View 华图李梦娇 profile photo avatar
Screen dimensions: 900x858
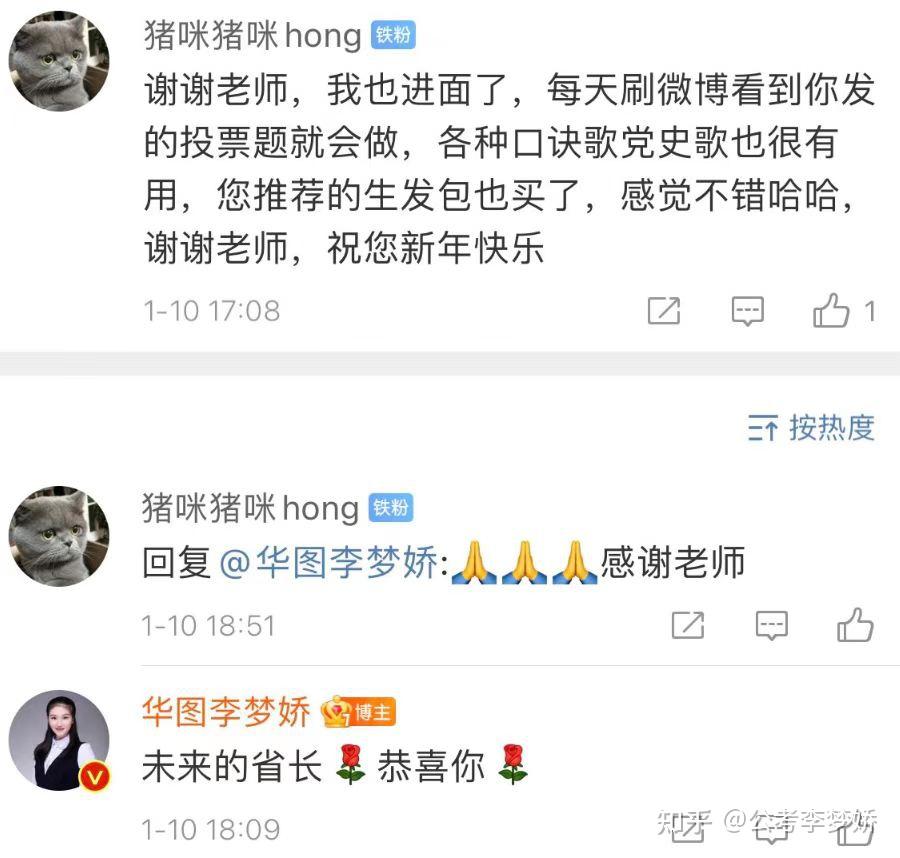click(59, 740)
